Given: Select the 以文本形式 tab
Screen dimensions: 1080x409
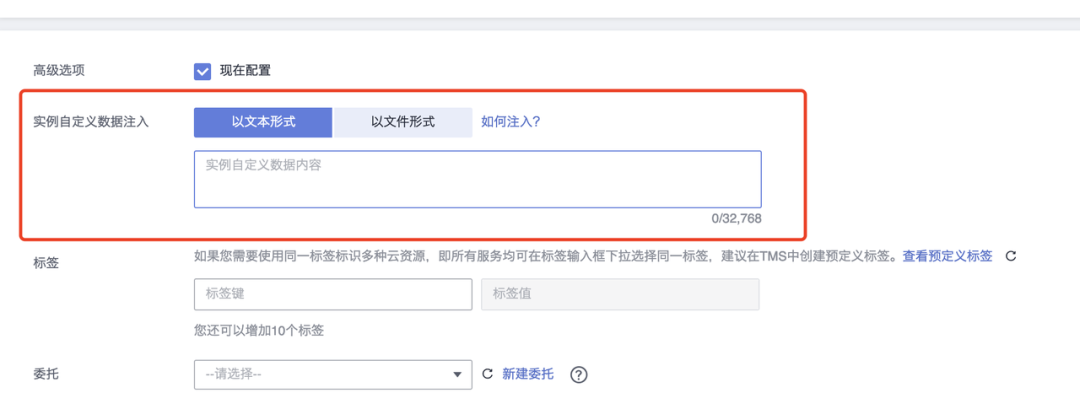Looking at the screenshot, I should (263, 123).
